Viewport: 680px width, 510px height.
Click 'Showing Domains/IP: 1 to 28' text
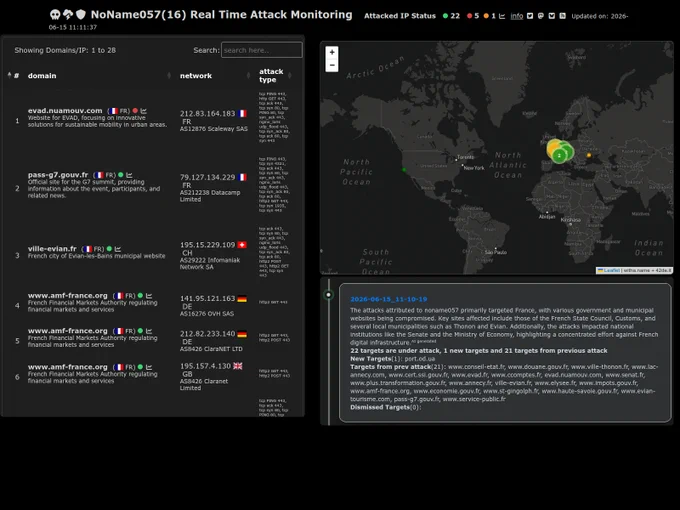click(65, 50)
